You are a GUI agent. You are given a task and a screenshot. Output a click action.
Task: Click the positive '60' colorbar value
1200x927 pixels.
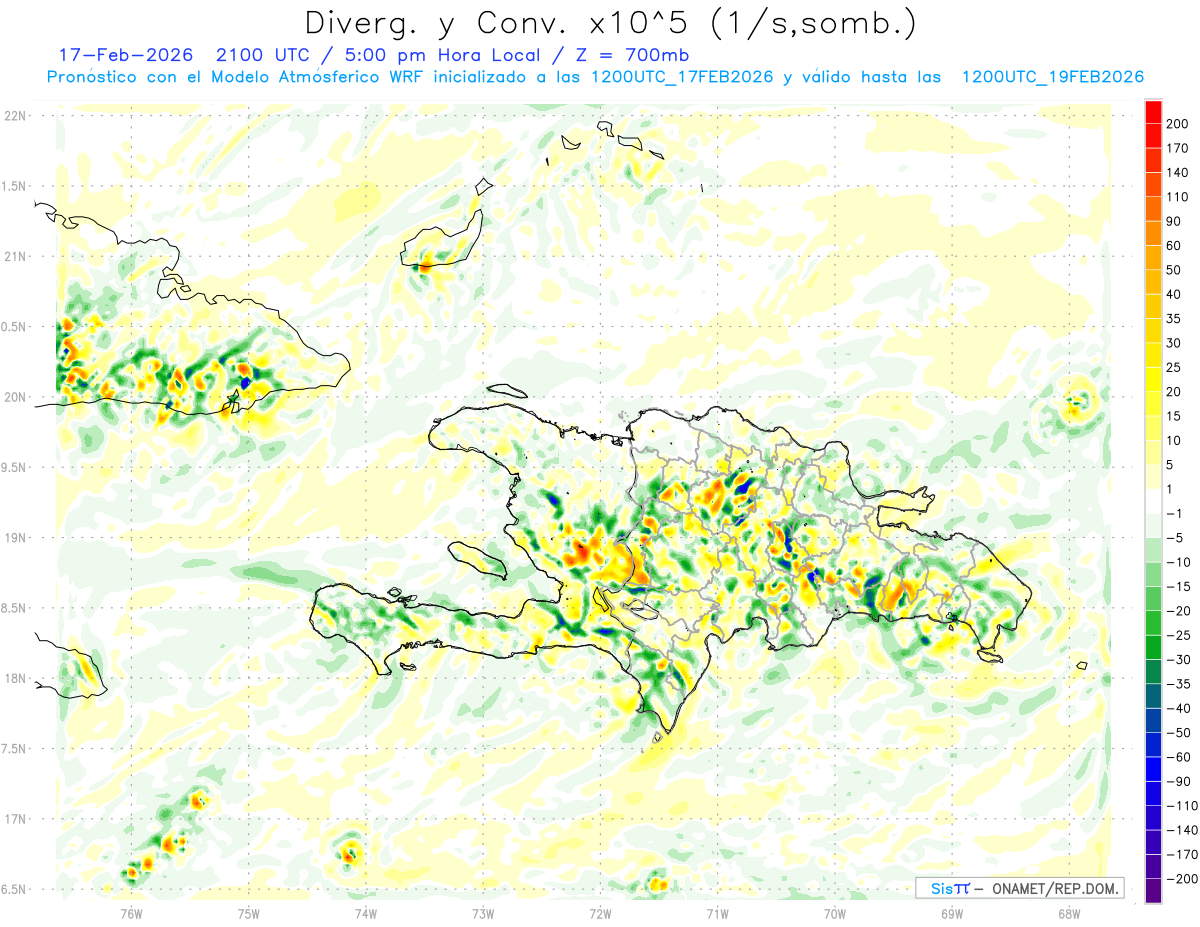1174,246
